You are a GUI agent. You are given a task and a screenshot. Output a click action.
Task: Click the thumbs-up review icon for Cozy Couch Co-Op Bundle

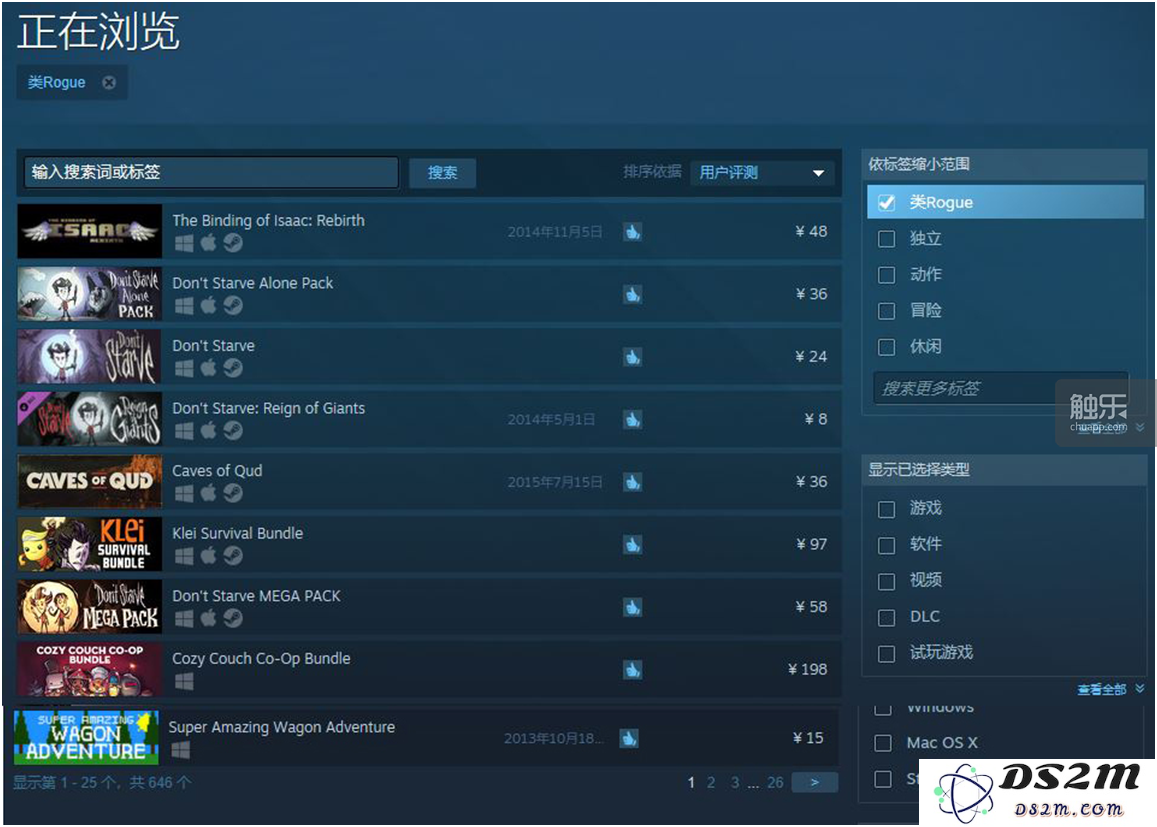pyautogui.click(x=632, y=670)
